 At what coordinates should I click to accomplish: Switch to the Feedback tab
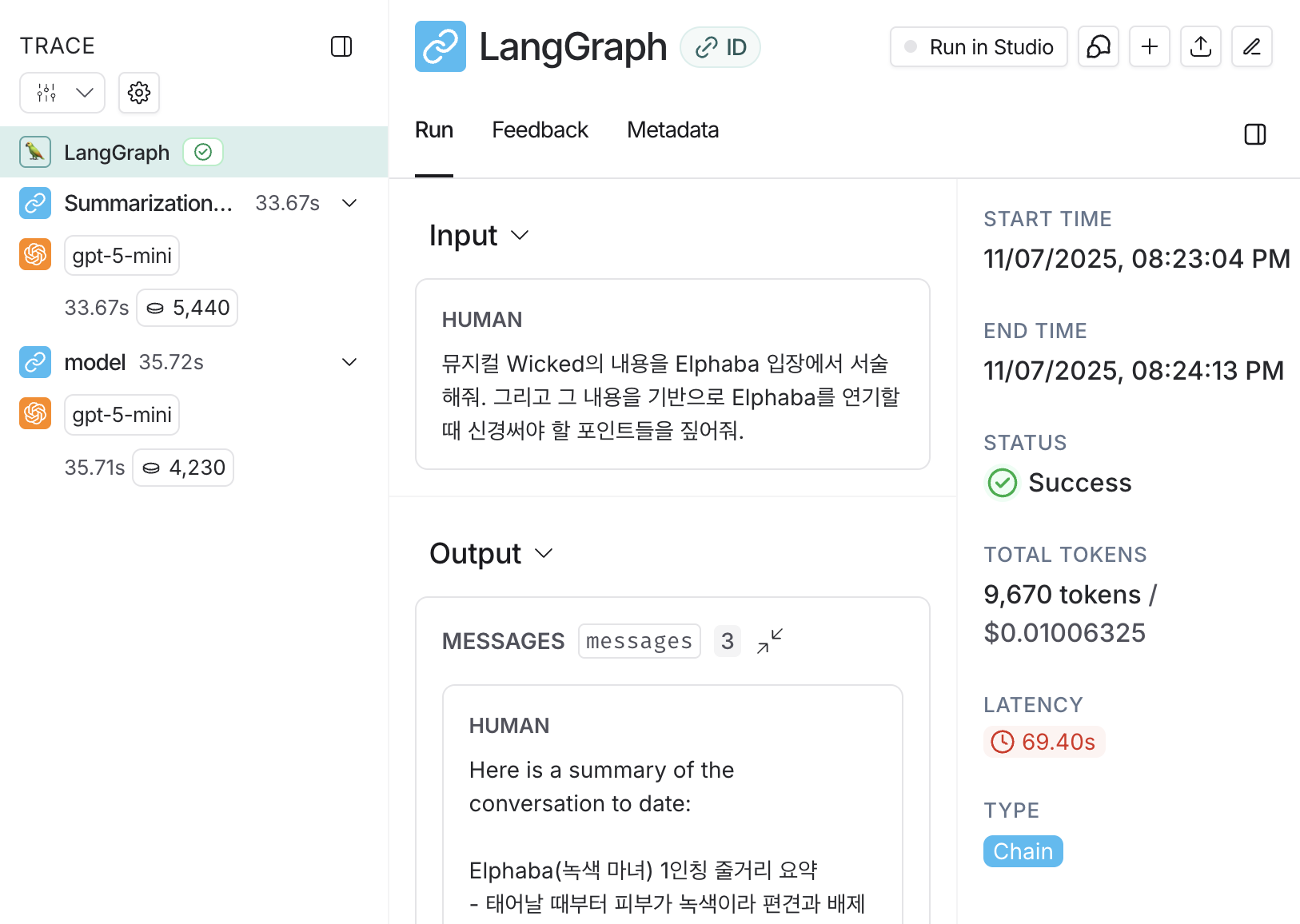coord(540,130)
